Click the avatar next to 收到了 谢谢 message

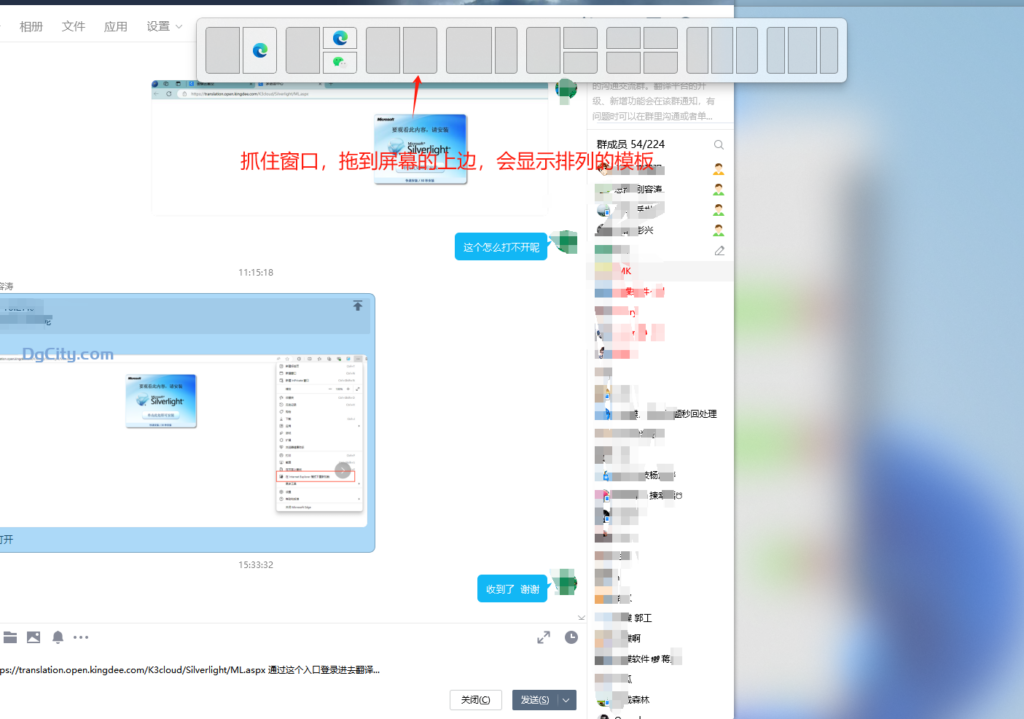565,582
